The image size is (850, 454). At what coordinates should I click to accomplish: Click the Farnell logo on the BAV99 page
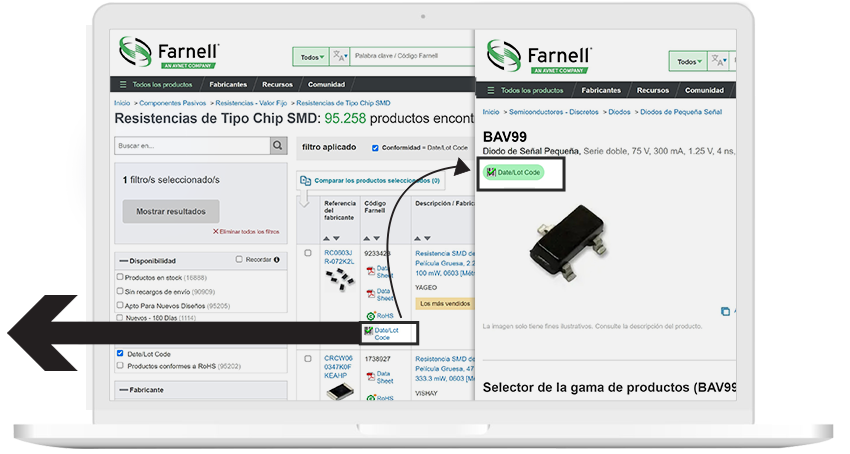click(x=539, y=56)
